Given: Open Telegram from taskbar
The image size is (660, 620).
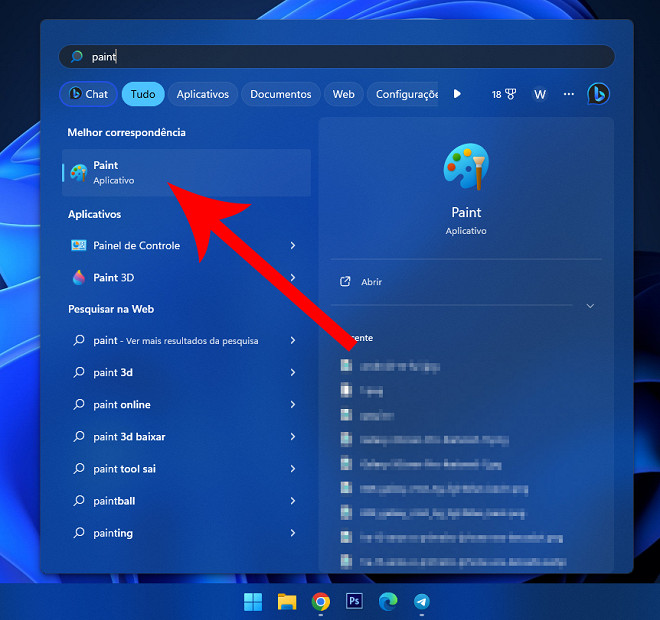Looking at the screenshot, I should pos(422,601).
